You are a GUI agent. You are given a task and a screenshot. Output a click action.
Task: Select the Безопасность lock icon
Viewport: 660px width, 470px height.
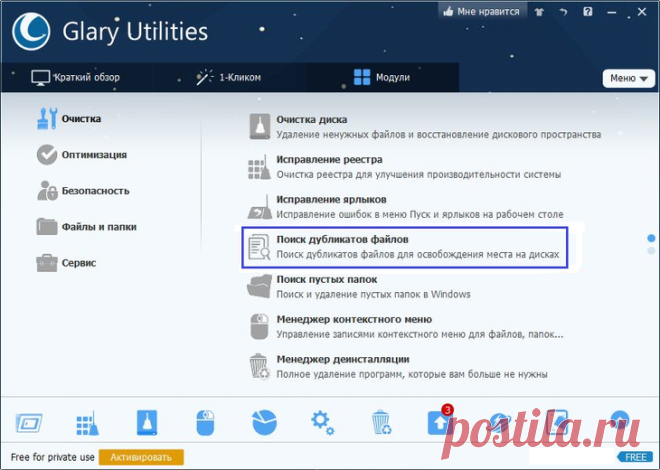pos(47,191)
